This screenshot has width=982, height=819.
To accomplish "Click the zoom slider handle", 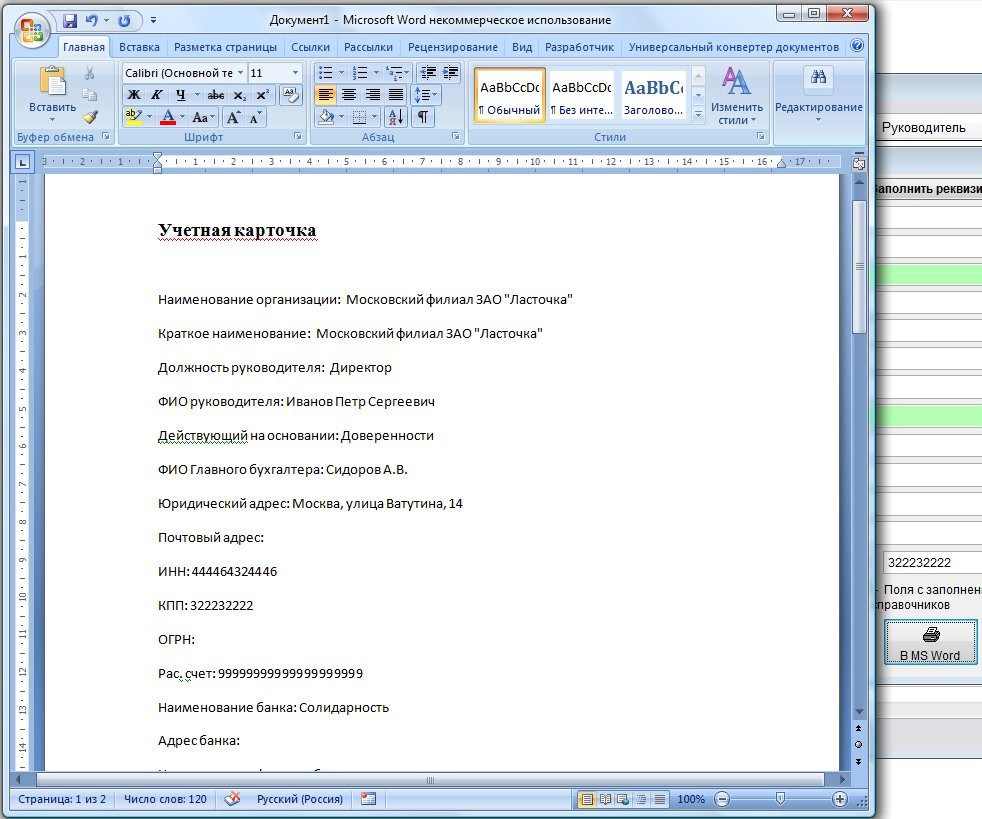I will pyautogui.click(x=780, y=798).
